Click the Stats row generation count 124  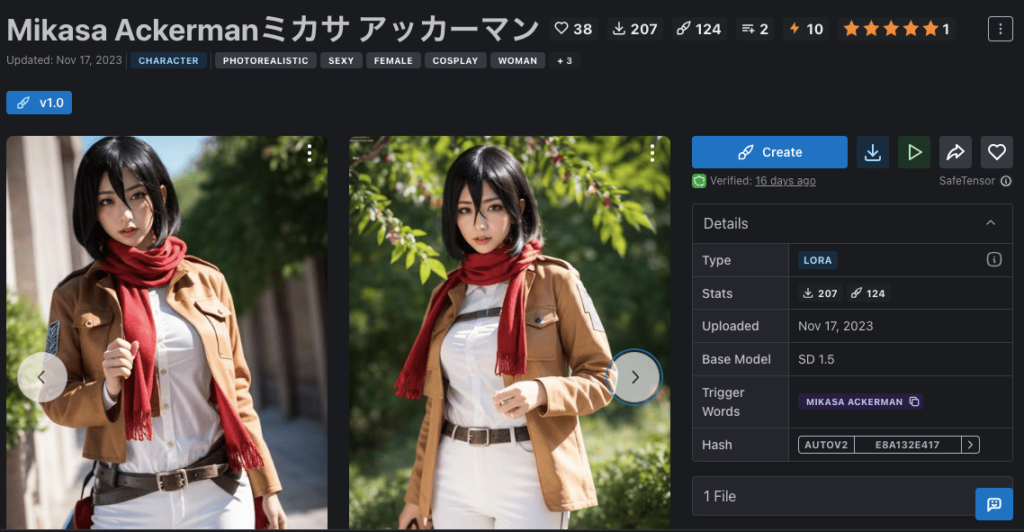click(868, 293)
